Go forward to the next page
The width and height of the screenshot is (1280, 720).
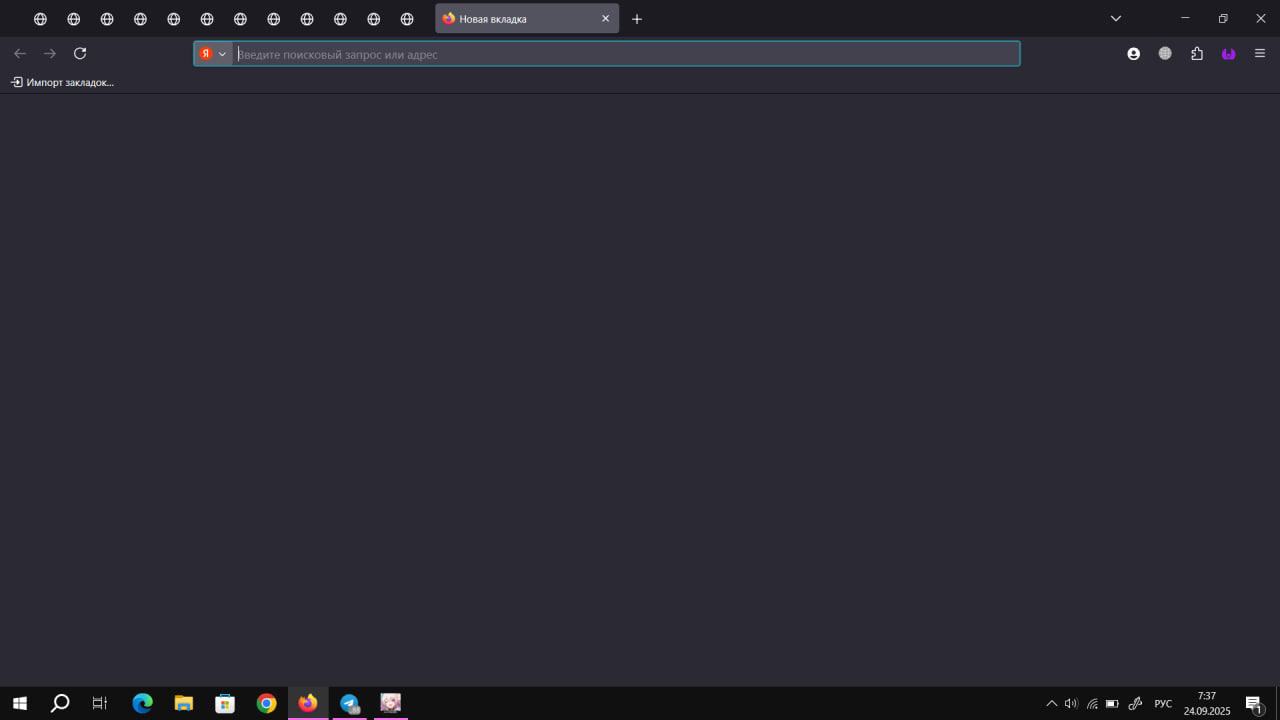50,54
